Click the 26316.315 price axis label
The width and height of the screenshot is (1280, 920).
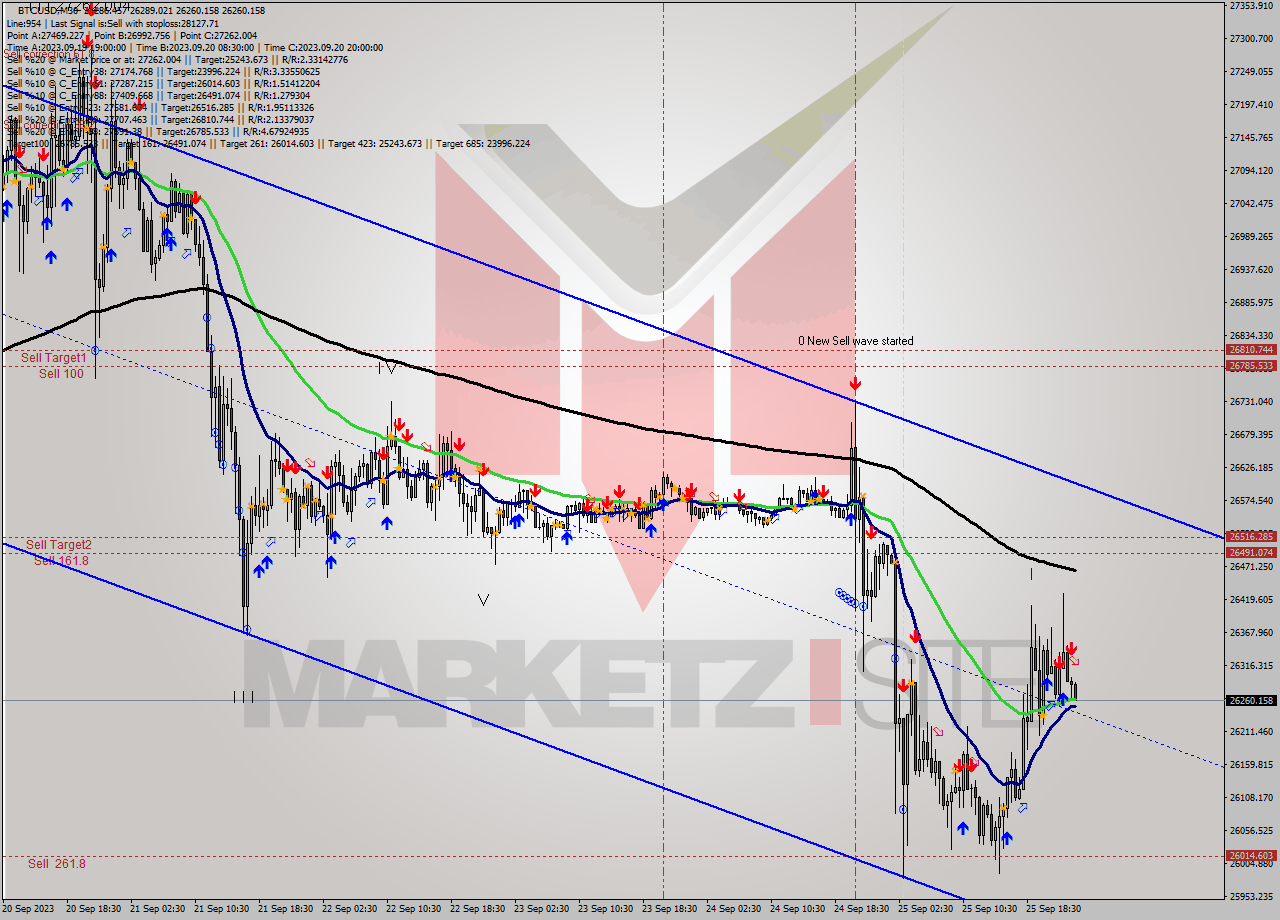[1251, 665]
